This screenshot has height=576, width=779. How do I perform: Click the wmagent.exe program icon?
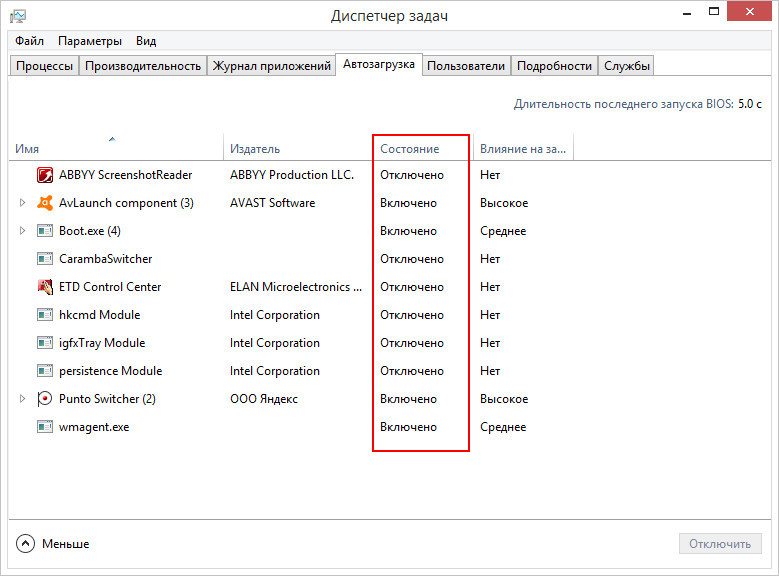(x=45, y=427)
